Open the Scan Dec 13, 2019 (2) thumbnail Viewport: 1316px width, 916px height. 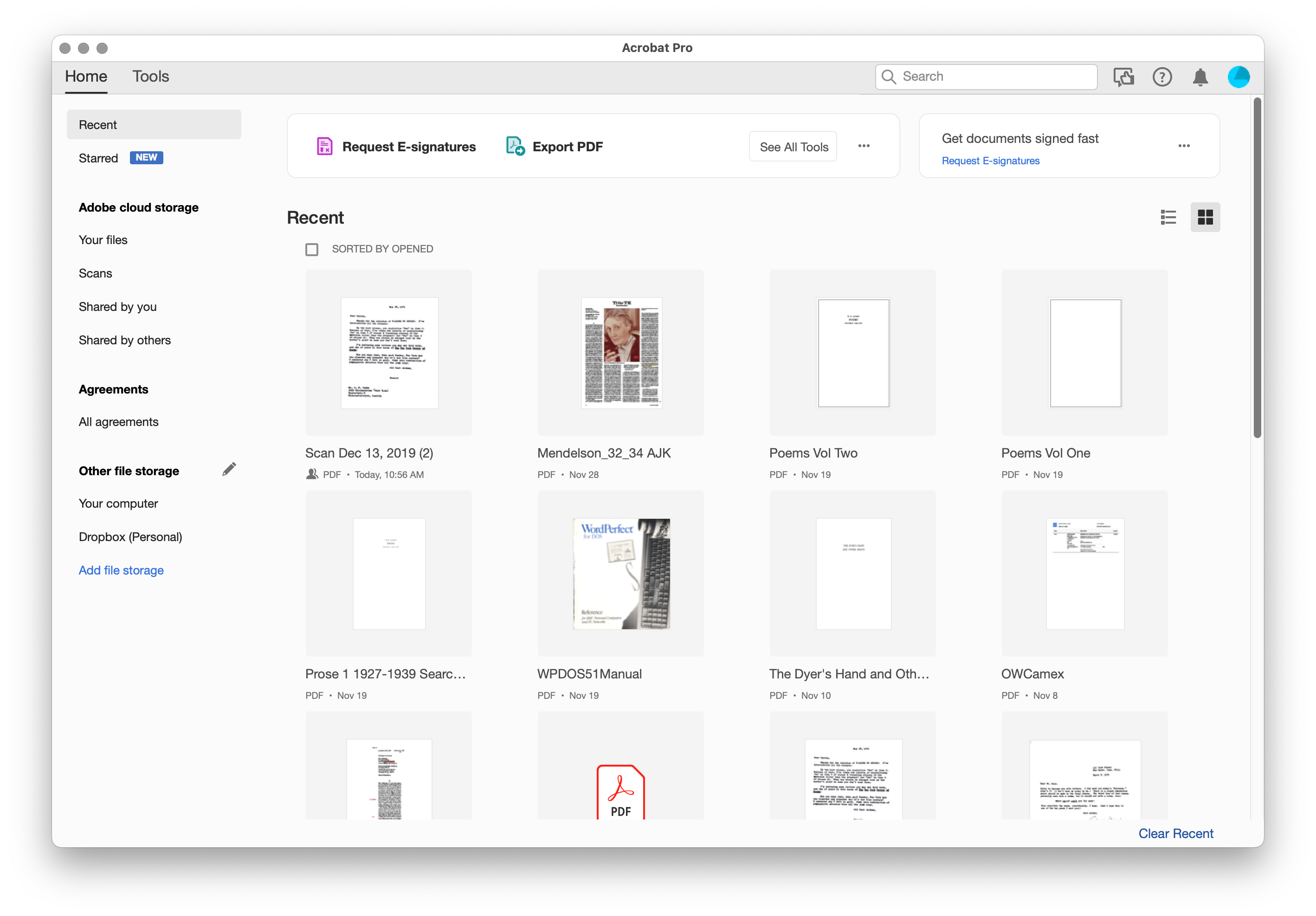click(x=389, y=353)
